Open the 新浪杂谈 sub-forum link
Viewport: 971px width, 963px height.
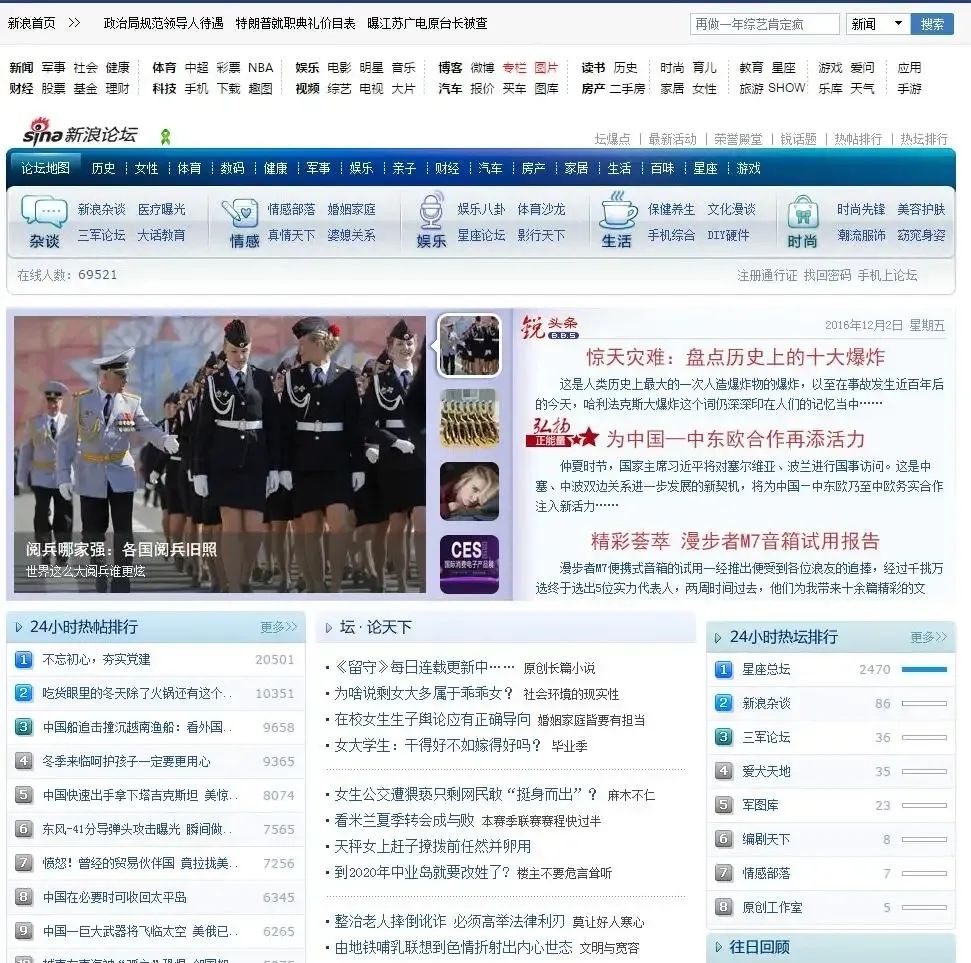[102, 209]
